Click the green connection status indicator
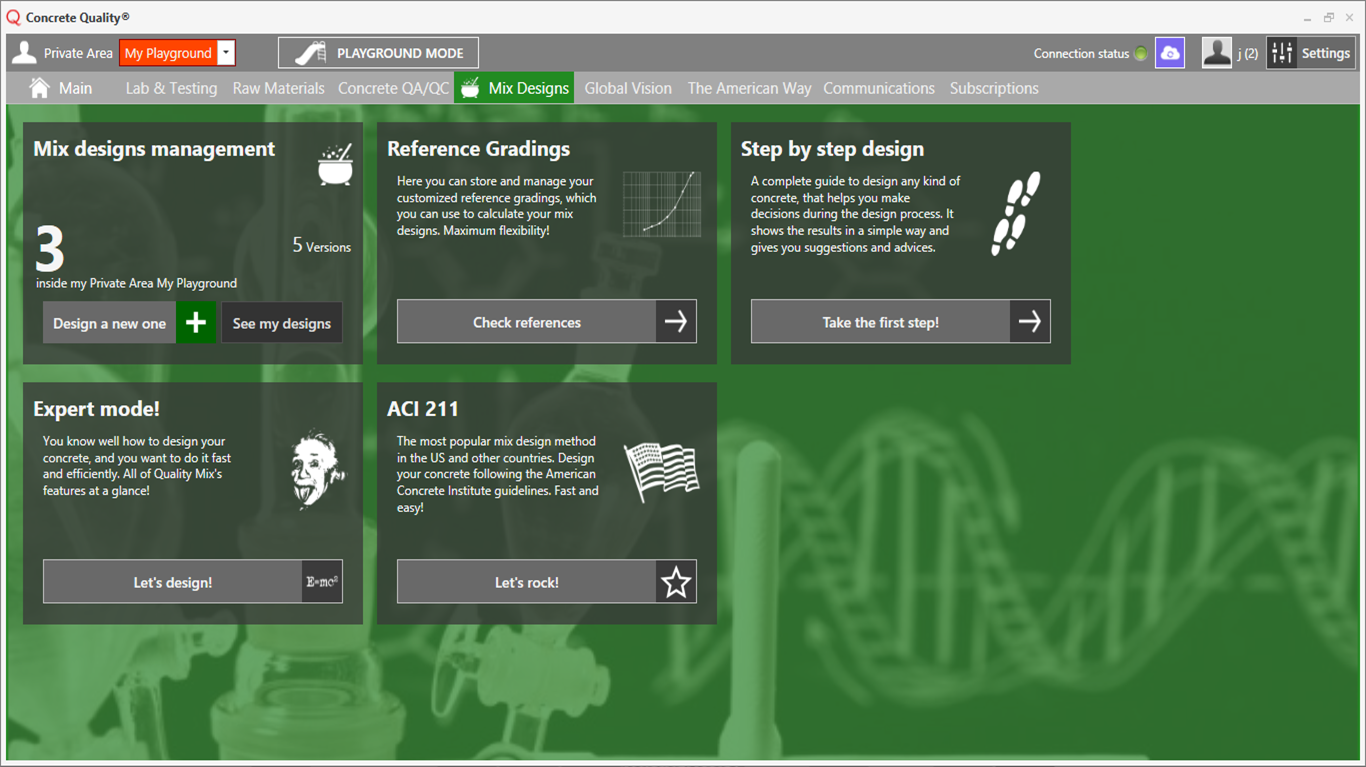Image resolution: width=1366 pixels, height=767 pixels. coord(1141,54)
